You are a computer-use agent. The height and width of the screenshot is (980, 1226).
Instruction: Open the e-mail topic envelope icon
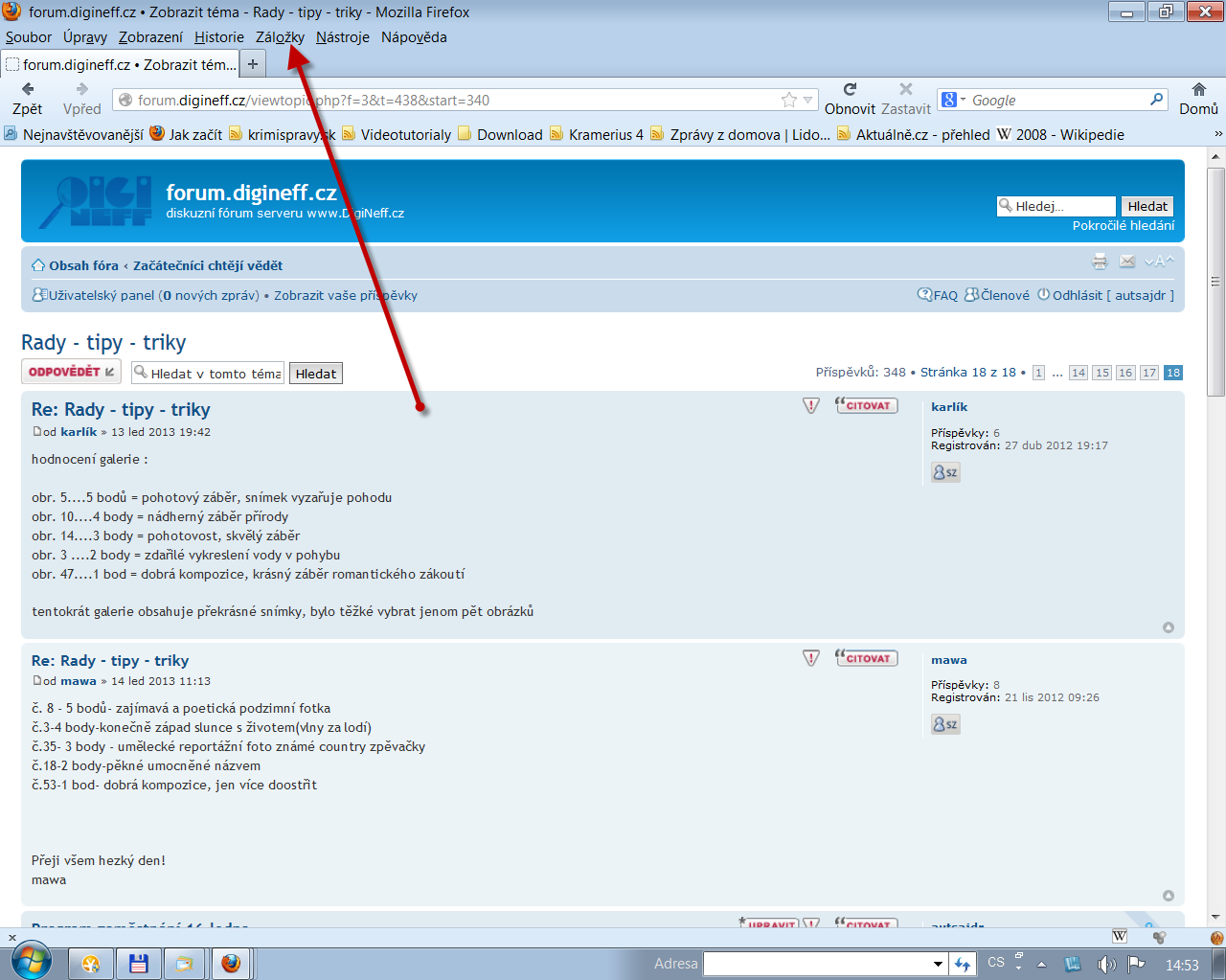click(1127, 262)
